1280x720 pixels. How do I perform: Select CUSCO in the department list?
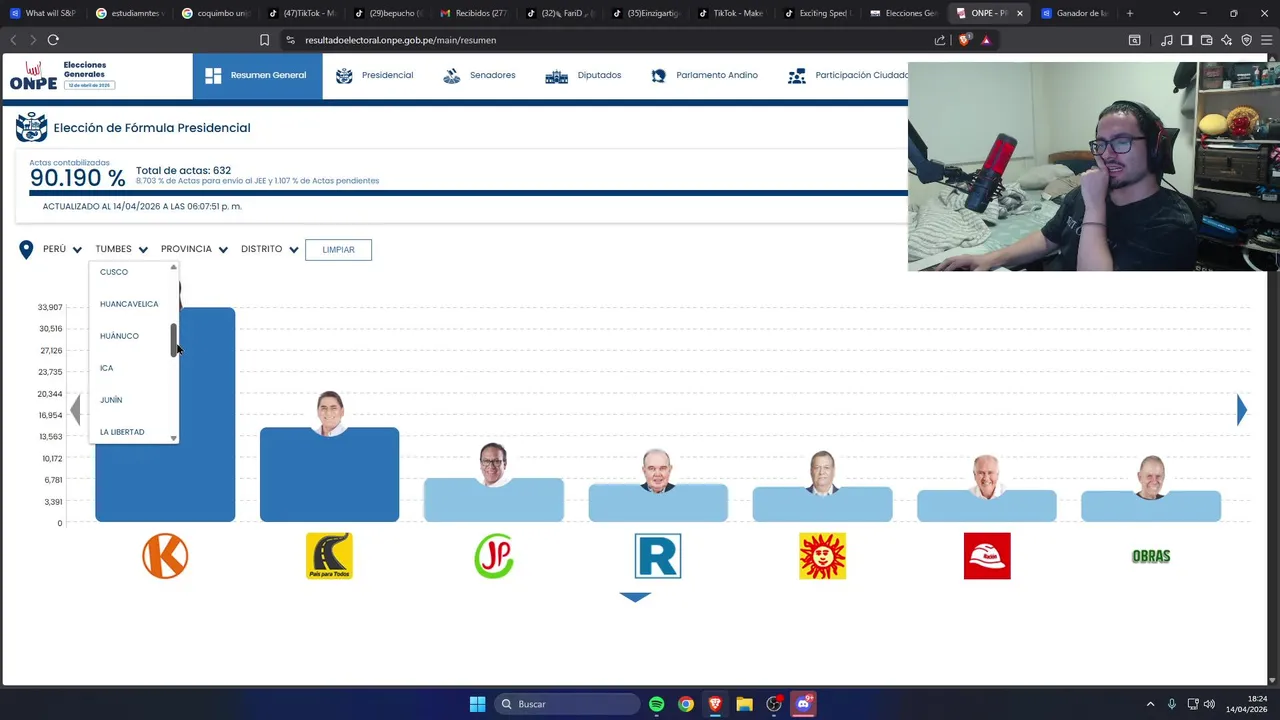pyautogui.click(x=114, y=272)
